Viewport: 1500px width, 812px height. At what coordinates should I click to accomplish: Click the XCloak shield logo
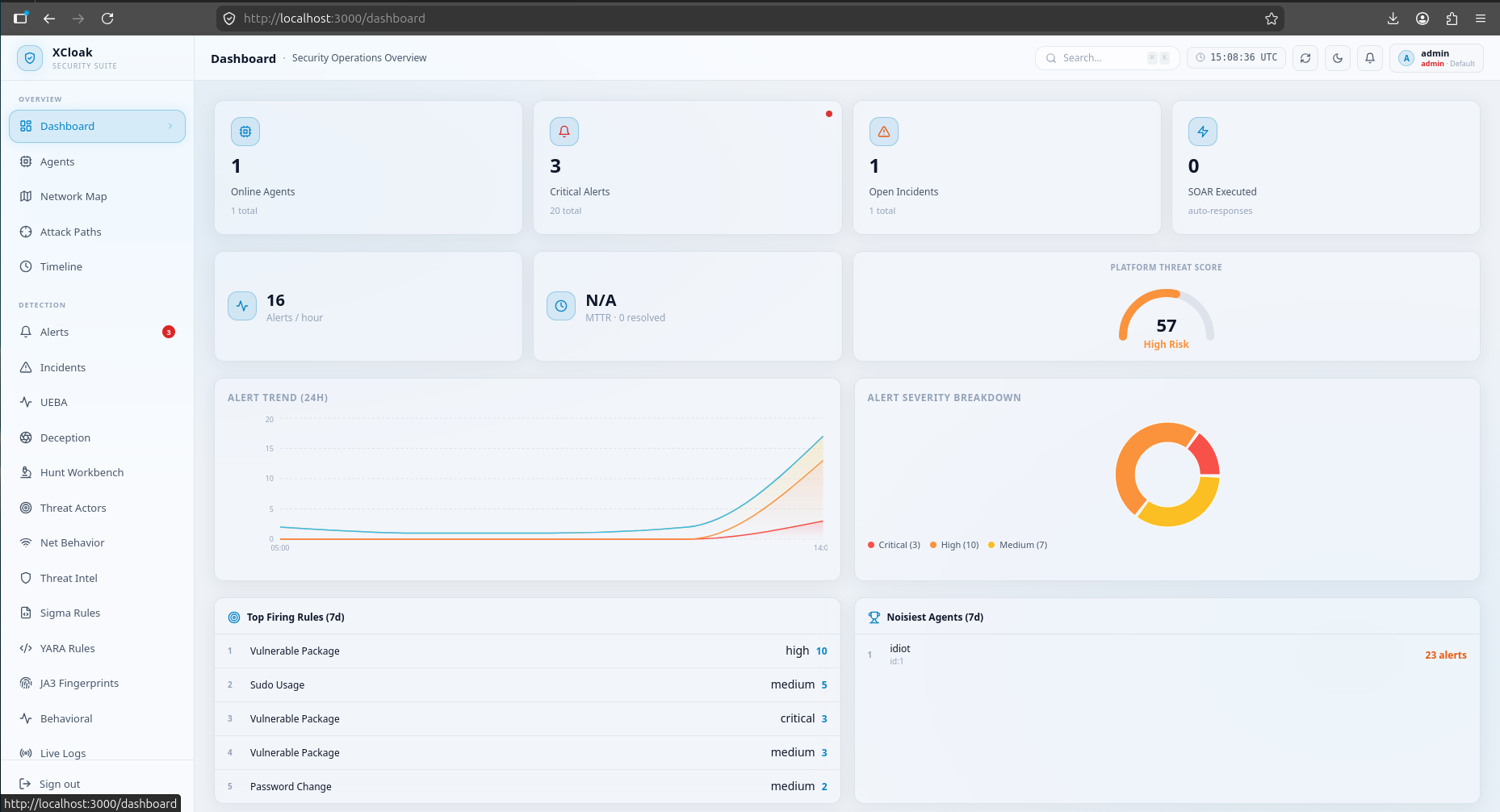pos(30,58)
